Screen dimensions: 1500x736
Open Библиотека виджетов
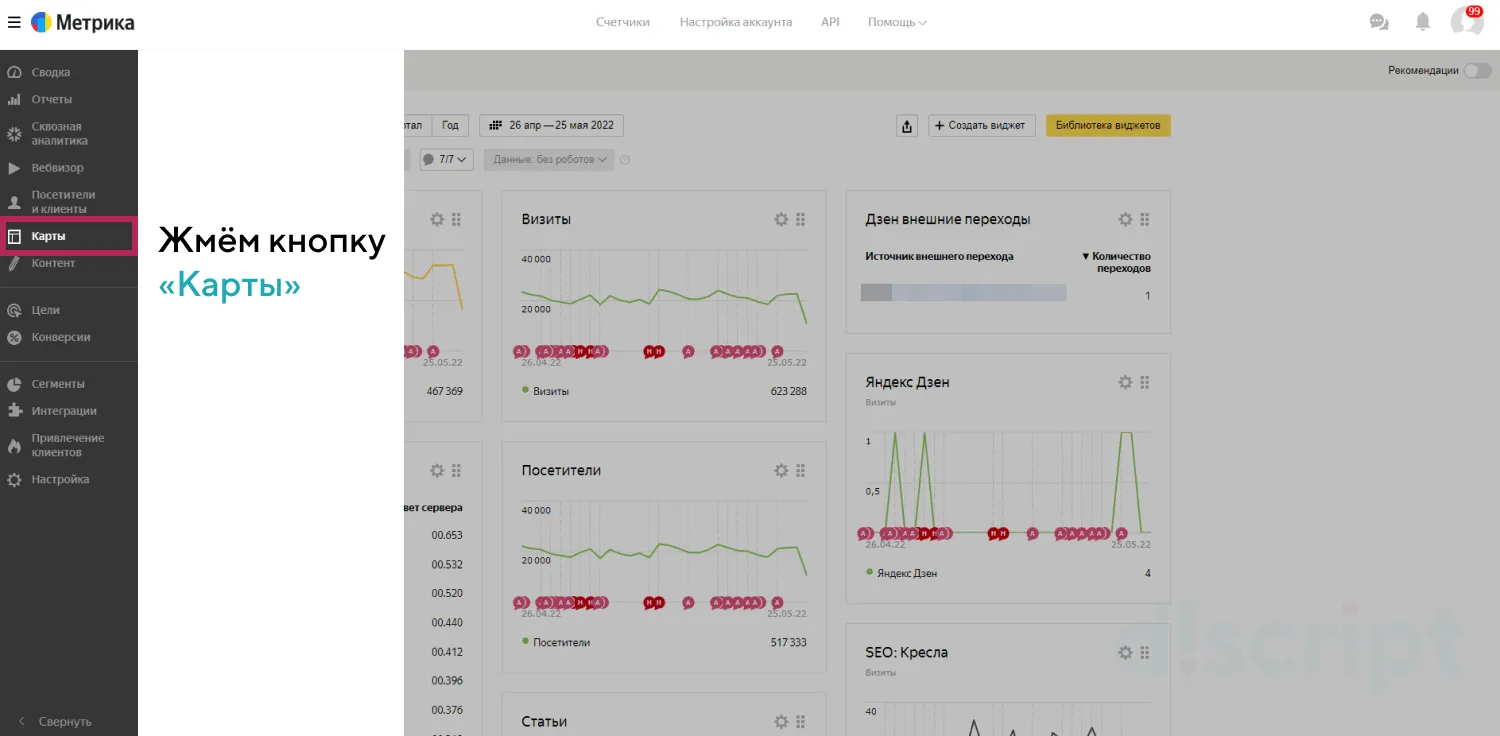coord(1108,126)
